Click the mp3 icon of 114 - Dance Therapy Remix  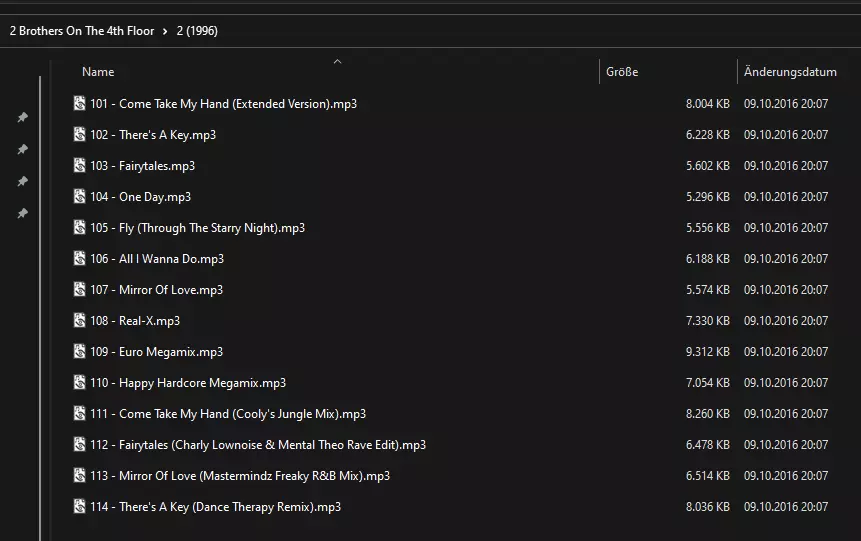click(x=80, y=506)
